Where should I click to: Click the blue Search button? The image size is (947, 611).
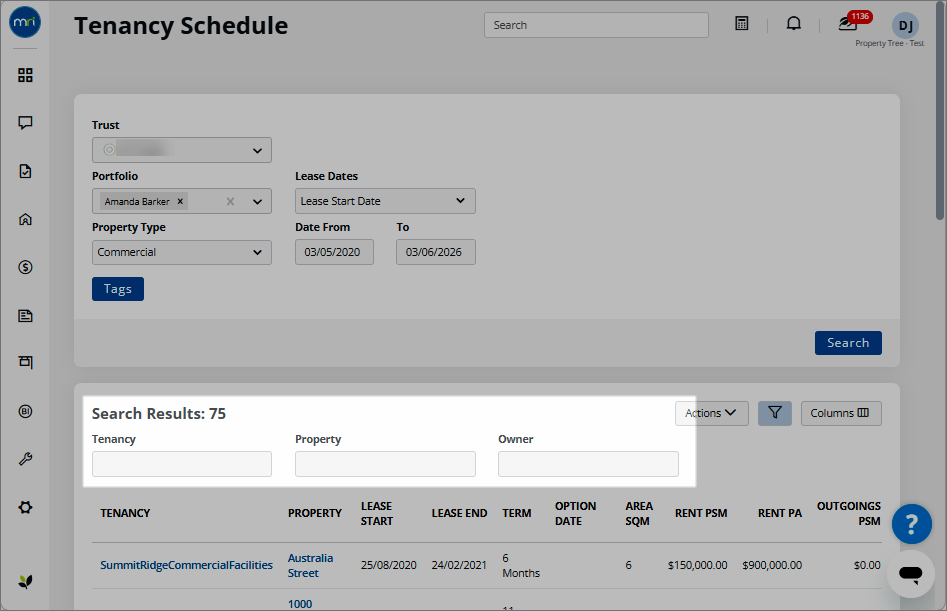pos(848,342)
